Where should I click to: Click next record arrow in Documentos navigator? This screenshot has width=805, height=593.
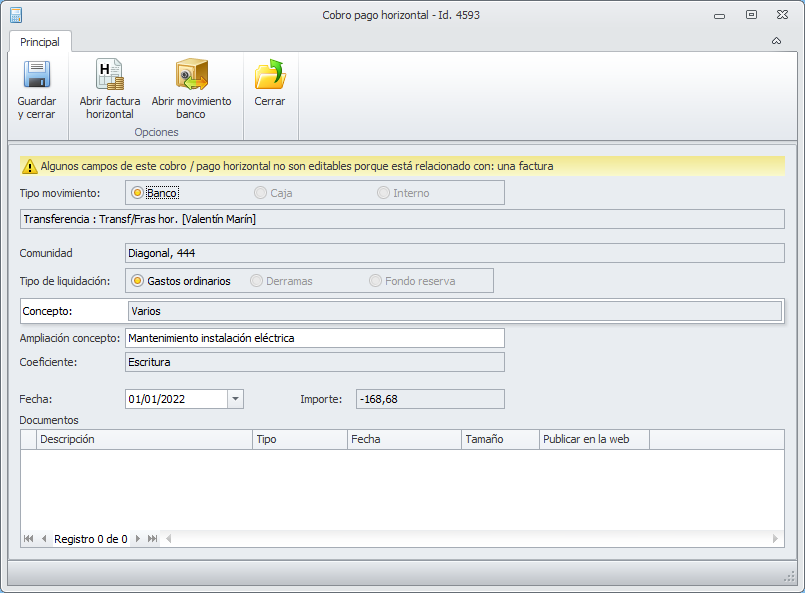pyautogui.click(x=138, y=539)
